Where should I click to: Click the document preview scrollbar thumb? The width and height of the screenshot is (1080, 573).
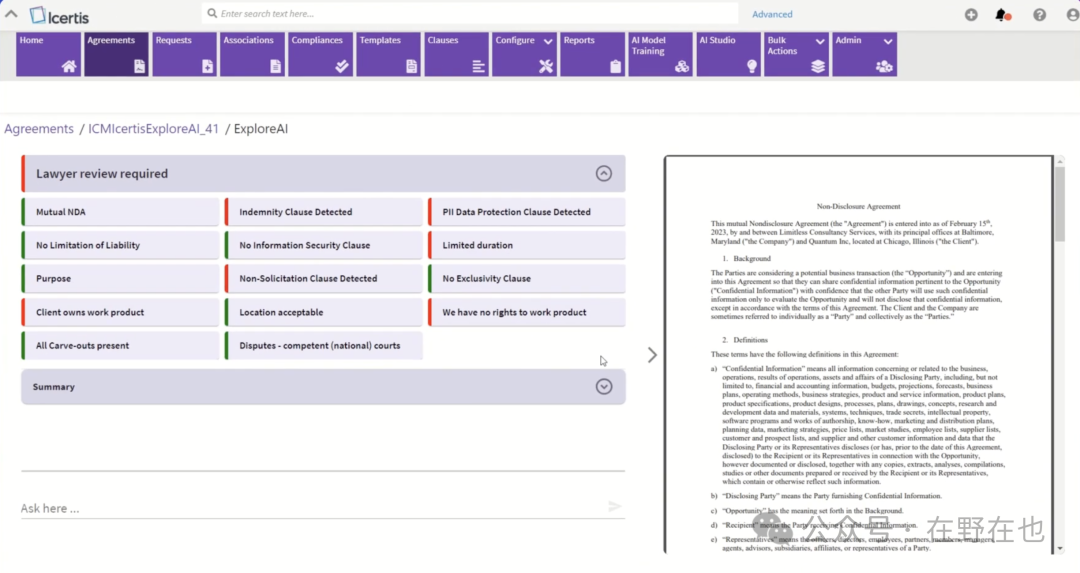(x=1059, y=203)
